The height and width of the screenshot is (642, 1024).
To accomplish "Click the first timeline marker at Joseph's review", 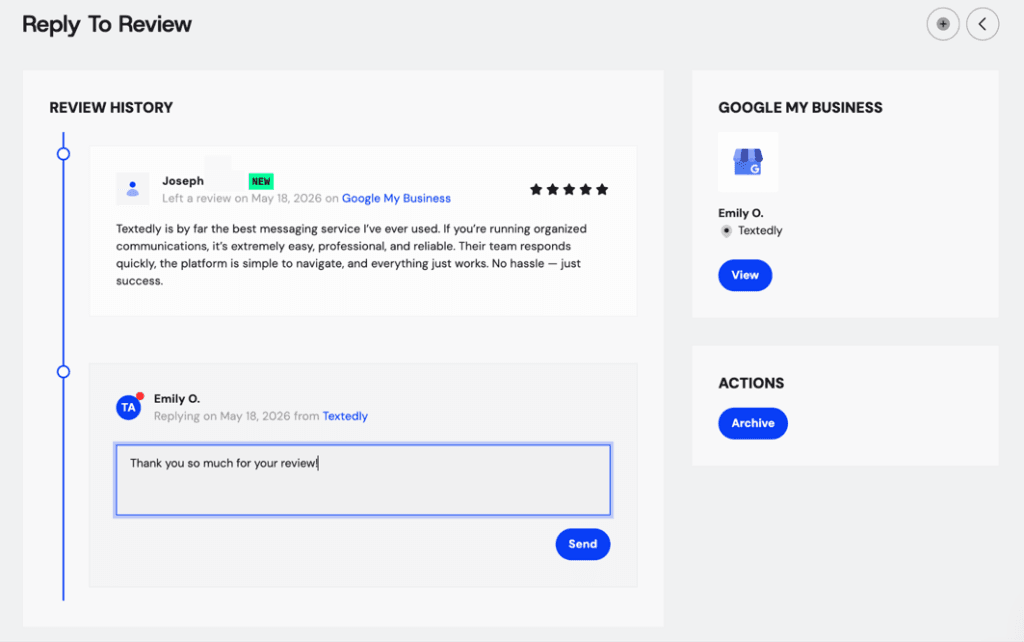I will [63, 154].
